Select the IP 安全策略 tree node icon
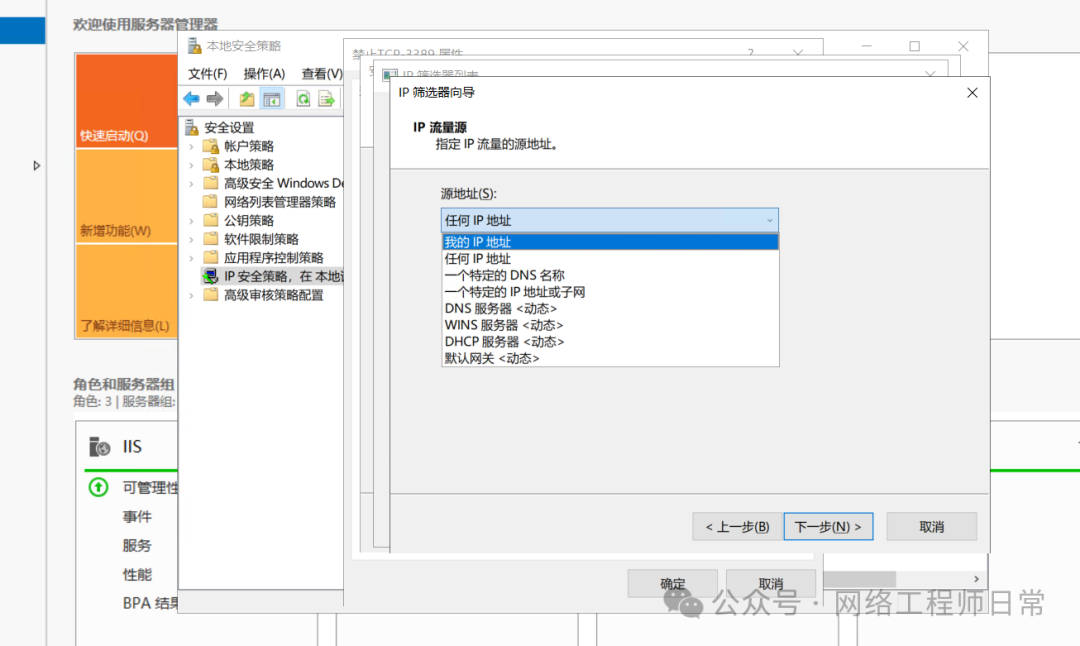 (x=210, y=276)
